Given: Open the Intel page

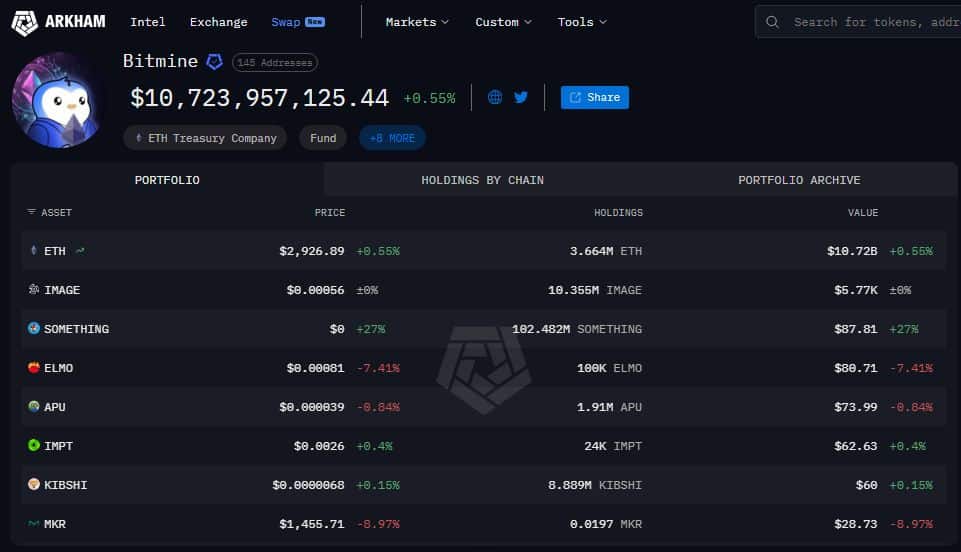Looking at the screenshot, I should (148, 22).
